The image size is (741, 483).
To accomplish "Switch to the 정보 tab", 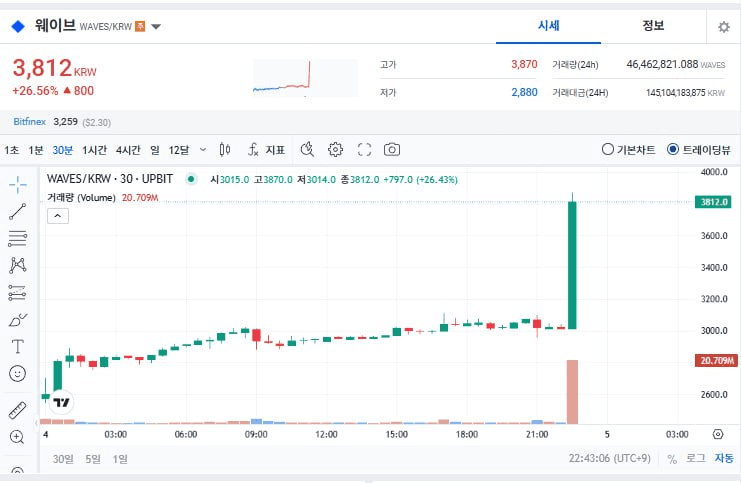I will 653,26.
